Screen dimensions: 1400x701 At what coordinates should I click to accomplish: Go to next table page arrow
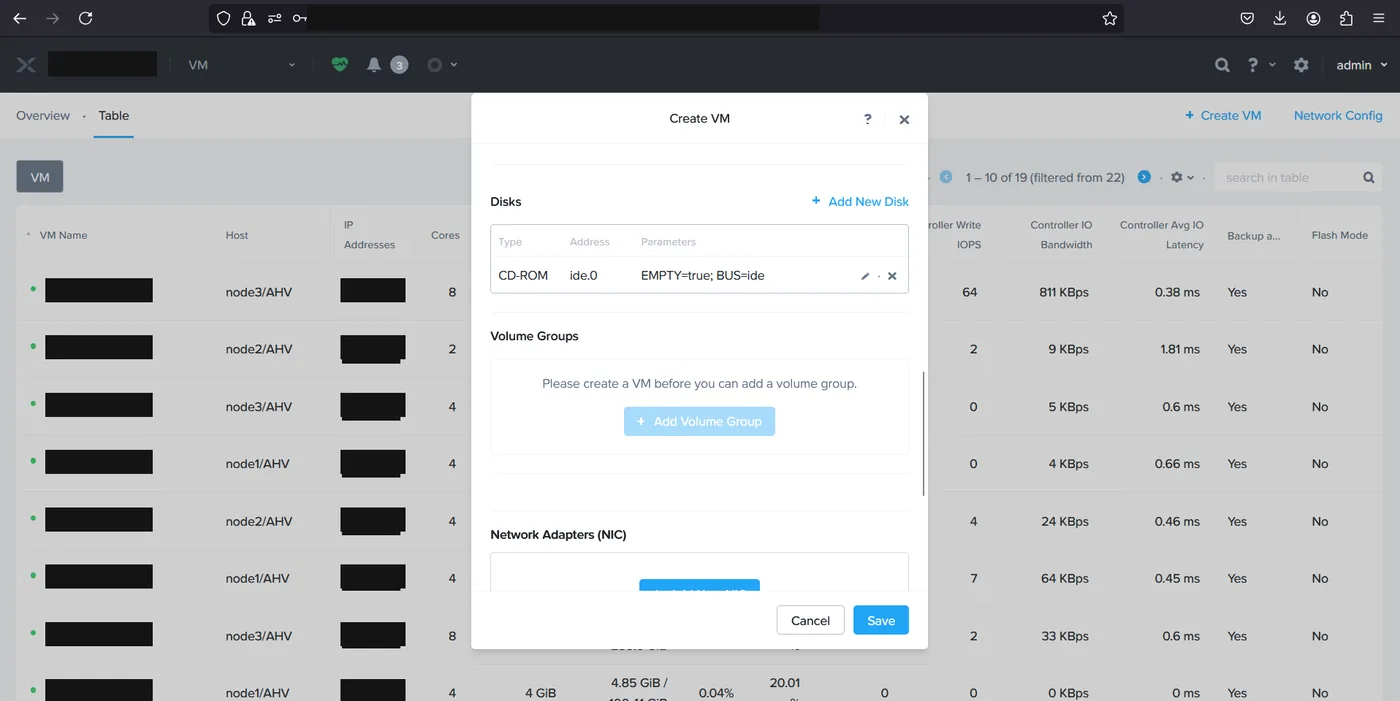[1144, 177]
